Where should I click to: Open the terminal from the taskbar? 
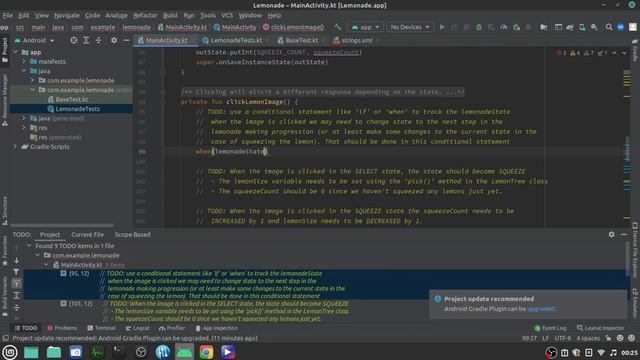(x=119, y=352)
